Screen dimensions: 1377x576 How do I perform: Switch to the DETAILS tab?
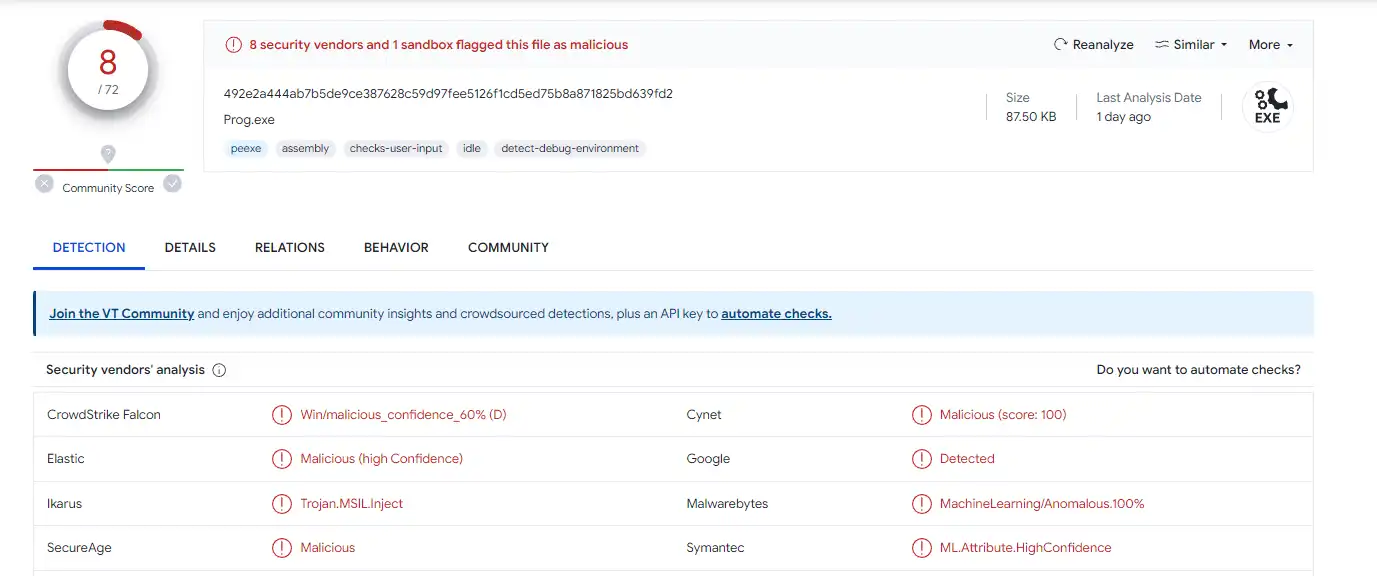click(x=190, y=248)
